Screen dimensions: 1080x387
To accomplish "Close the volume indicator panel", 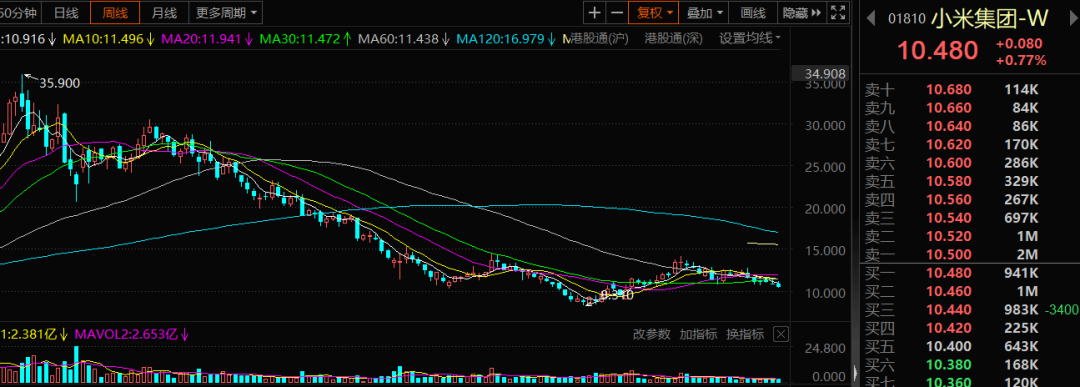I will 780,335.
